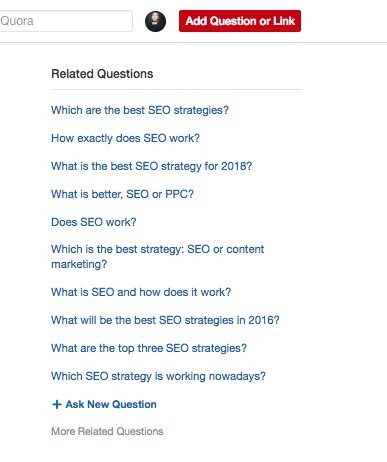Image resolution: width=387 pixels, height=462 pixels.
Task: Open "How exactly does SEO work?" question
Action: 125,138
